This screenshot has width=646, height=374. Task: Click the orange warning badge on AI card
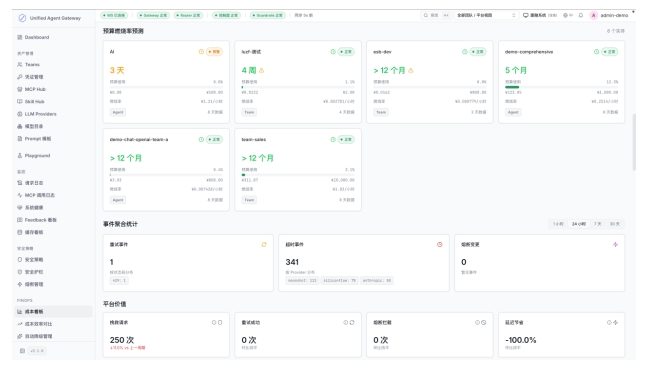coord(214,51)
